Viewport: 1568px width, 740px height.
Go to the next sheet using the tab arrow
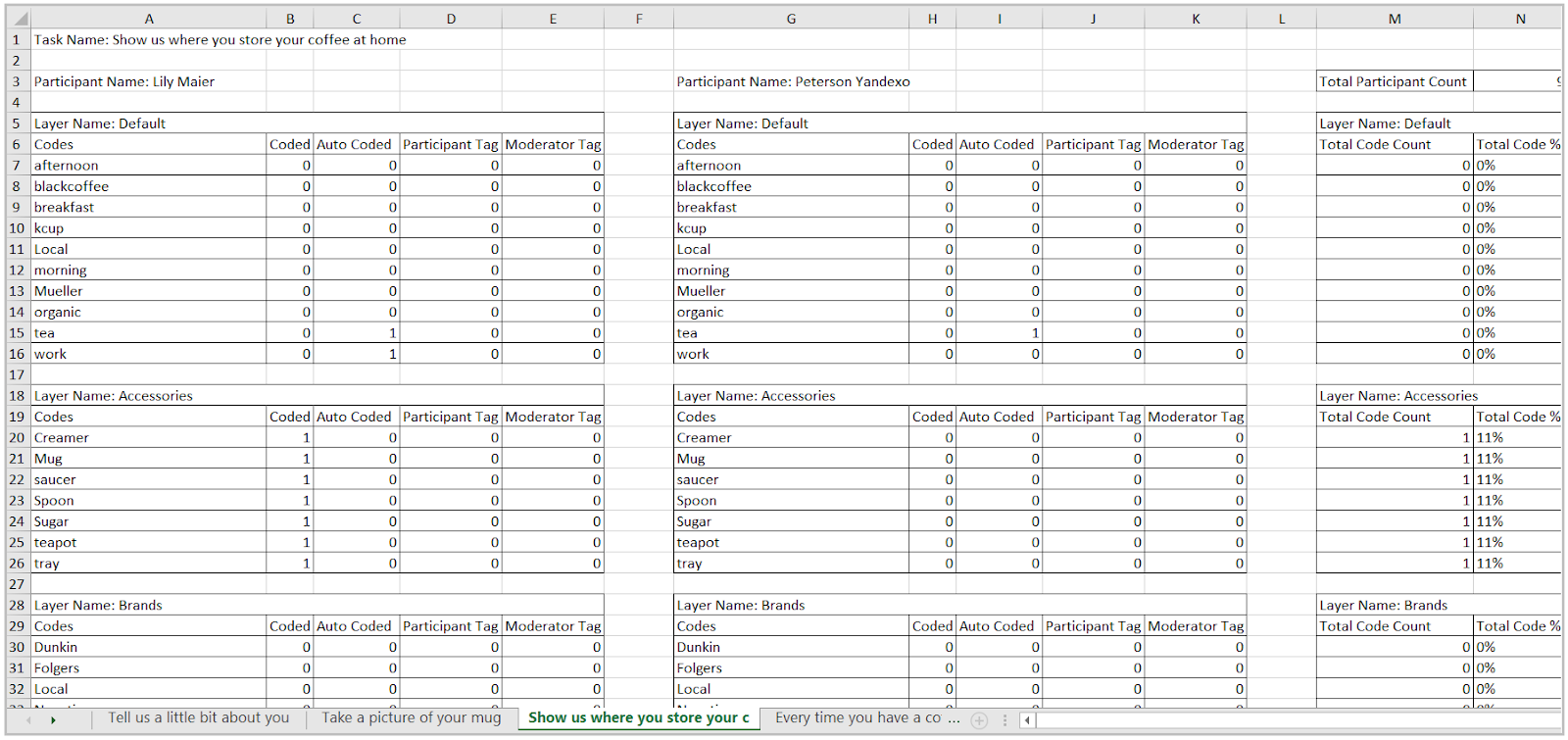coord(53,720)
